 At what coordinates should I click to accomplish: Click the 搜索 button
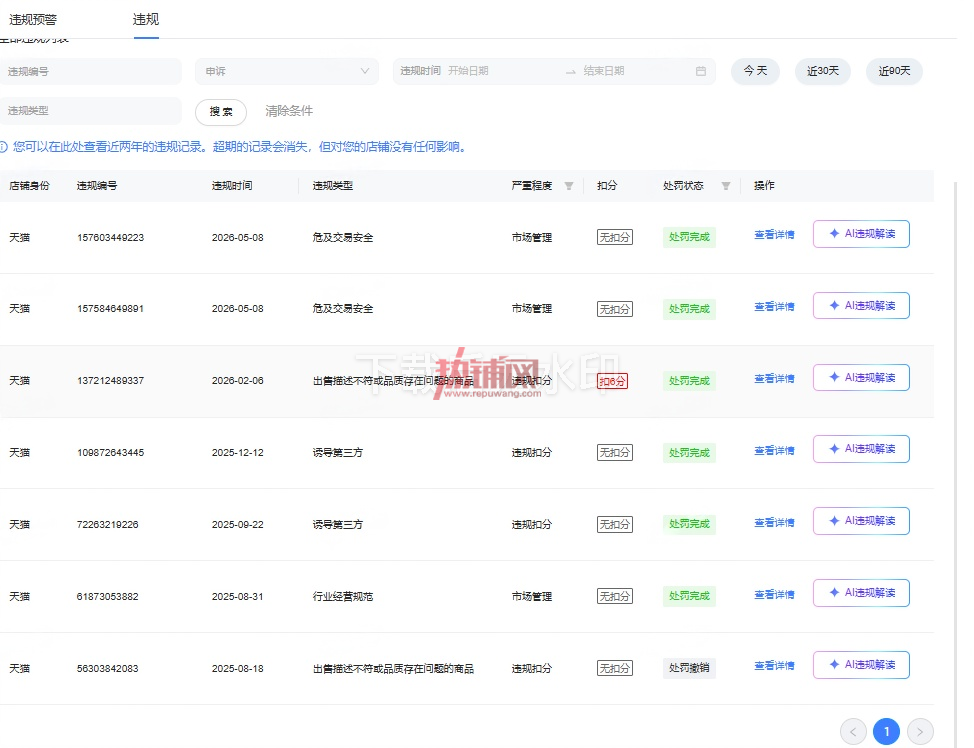pyautogui.click(x=221, y=112)
